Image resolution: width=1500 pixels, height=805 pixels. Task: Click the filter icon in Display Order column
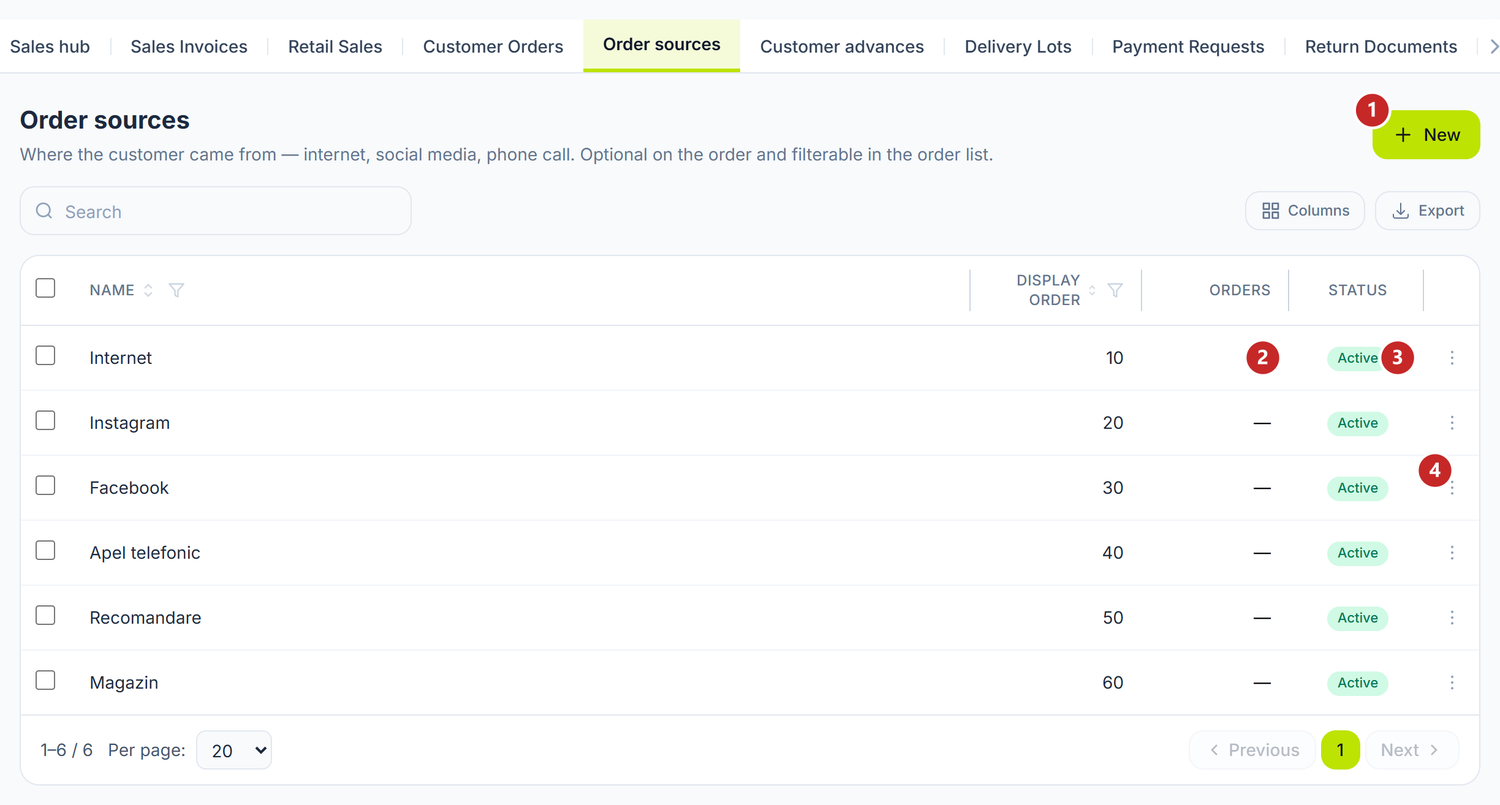tap(1115, 290)
